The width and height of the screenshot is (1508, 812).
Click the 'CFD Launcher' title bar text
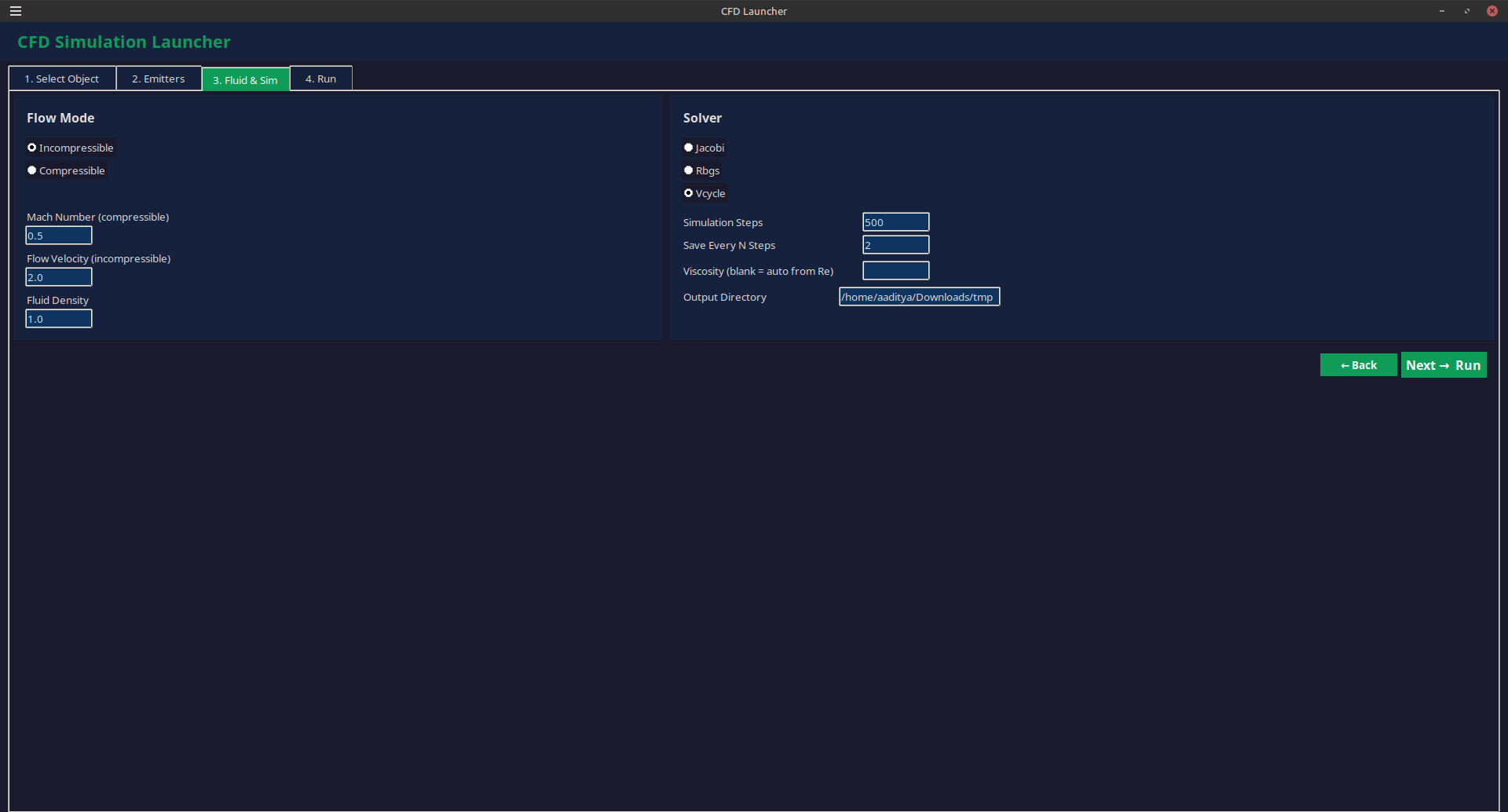click(754, 11)
